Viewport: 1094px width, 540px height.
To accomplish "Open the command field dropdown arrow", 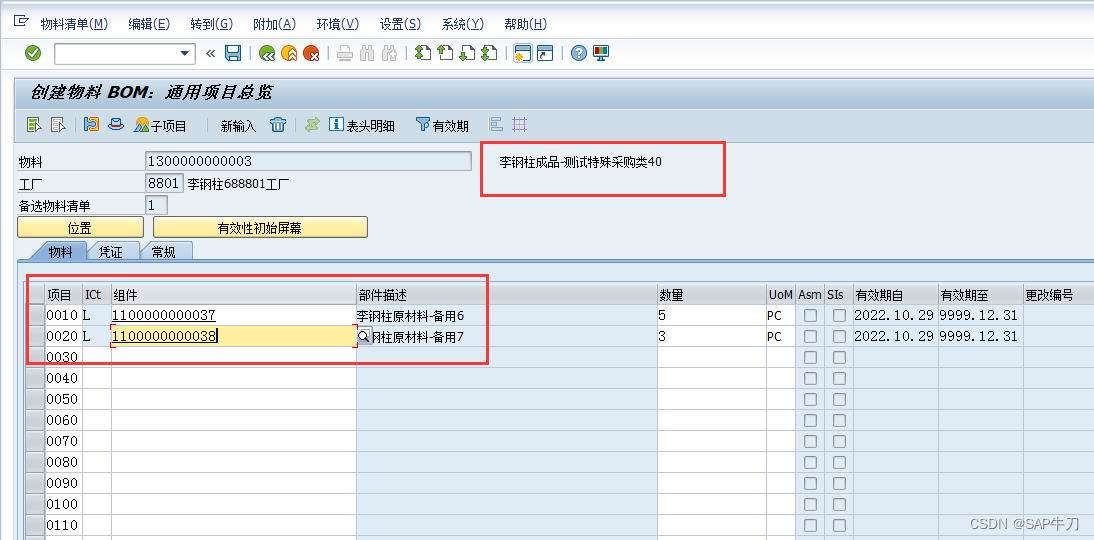I will [185, 53].
